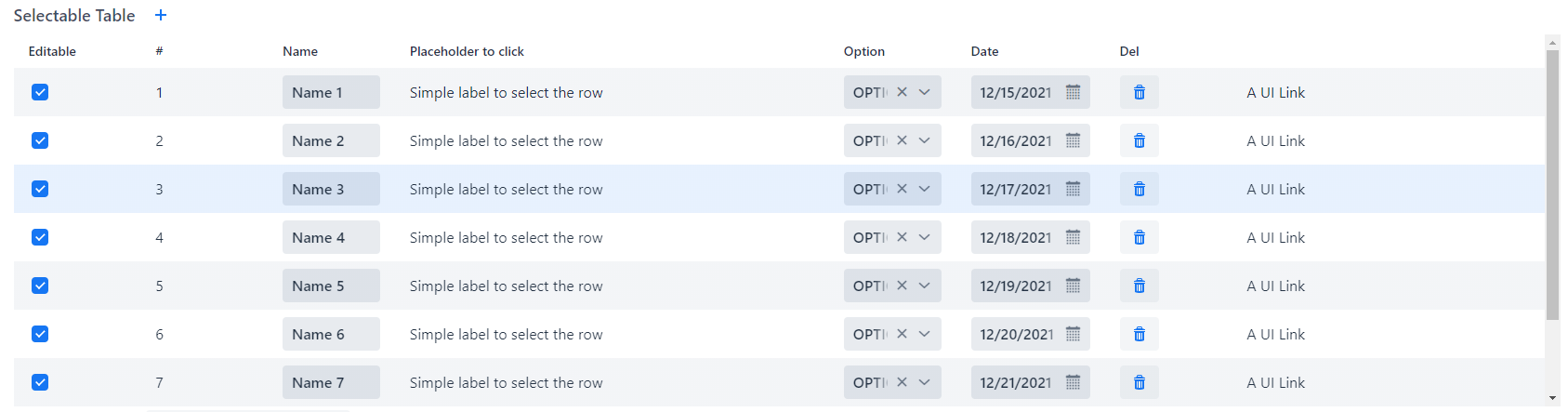
Task: Click the trash icon for row 4
Action: (x=1139, y=237)
